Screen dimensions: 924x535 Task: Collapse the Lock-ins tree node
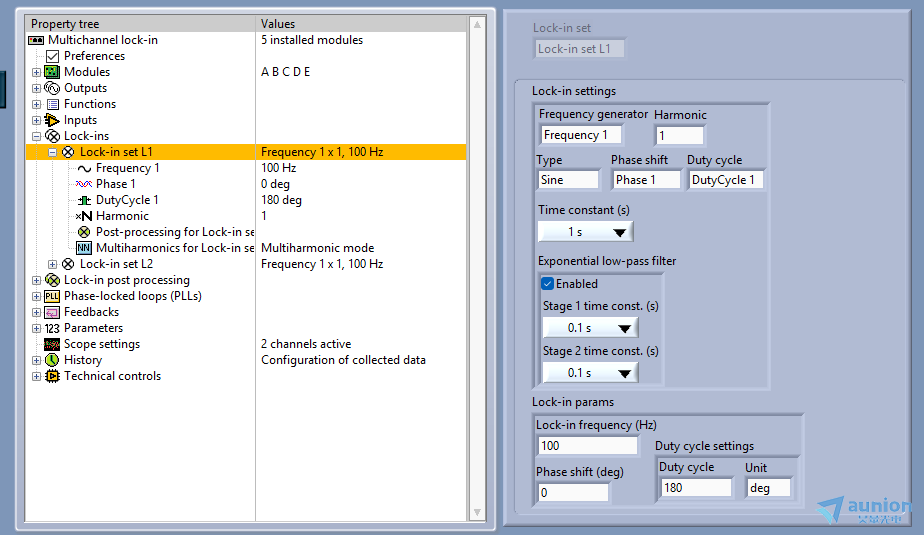coord(37,136)
